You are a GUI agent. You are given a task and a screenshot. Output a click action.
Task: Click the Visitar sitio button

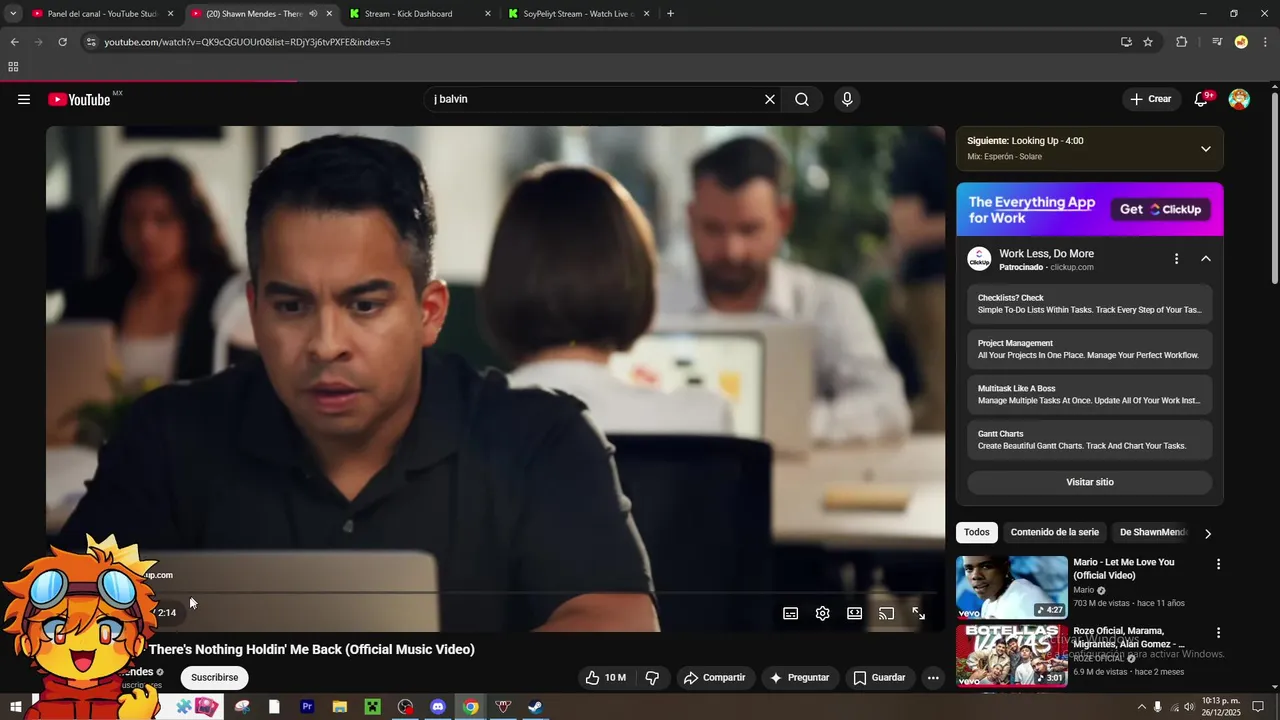1089,482
